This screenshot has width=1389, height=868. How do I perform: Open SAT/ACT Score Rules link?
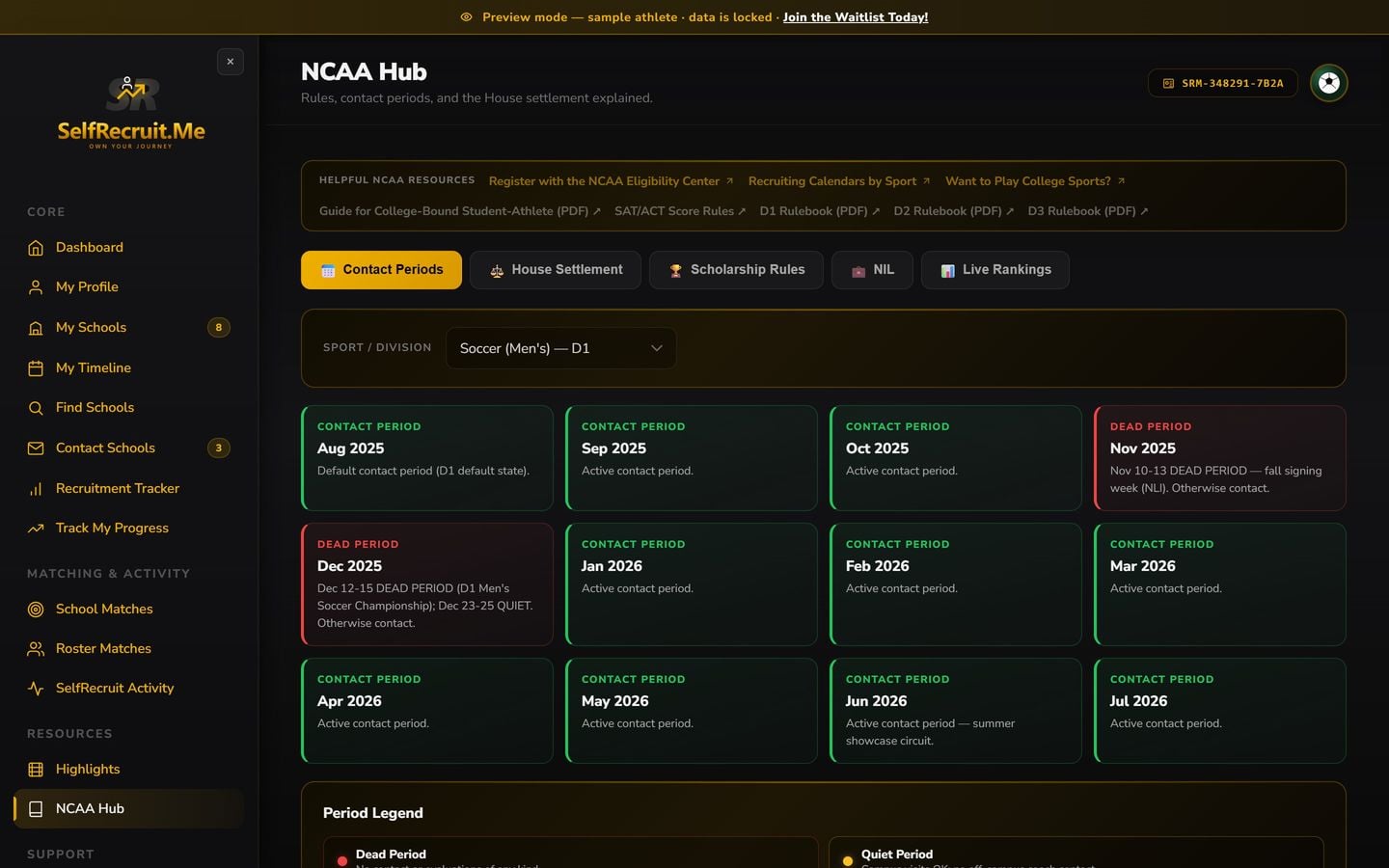point(680,211)
